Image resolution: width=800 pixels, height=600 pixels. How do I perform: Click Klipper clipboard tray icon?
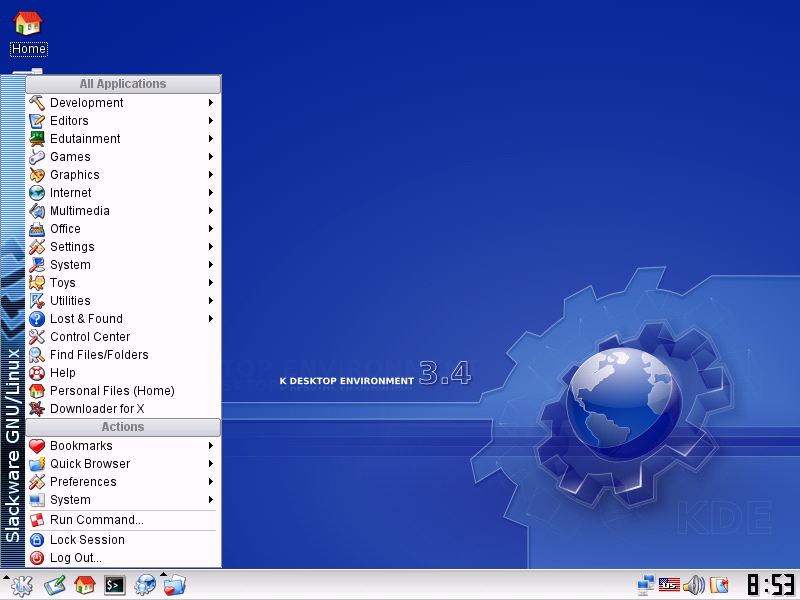coord(719,584)
